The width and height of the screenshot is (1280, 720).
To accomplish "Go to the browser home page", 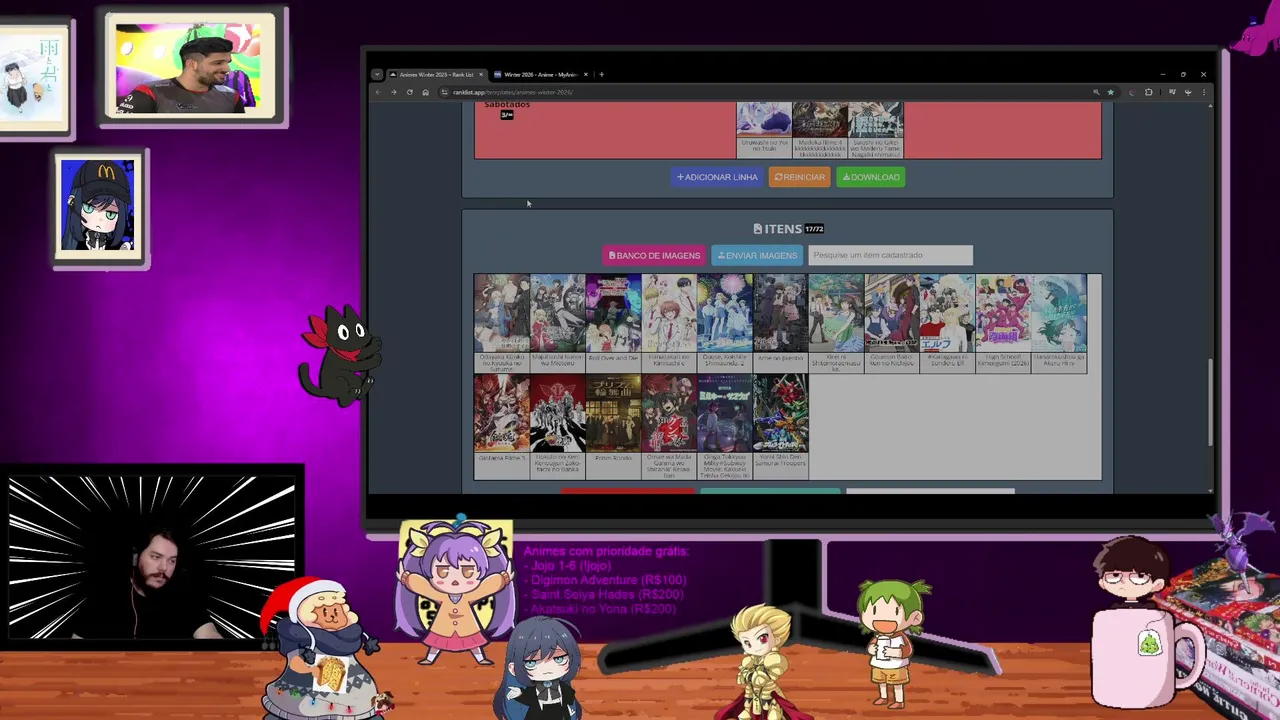I will 425,92.
